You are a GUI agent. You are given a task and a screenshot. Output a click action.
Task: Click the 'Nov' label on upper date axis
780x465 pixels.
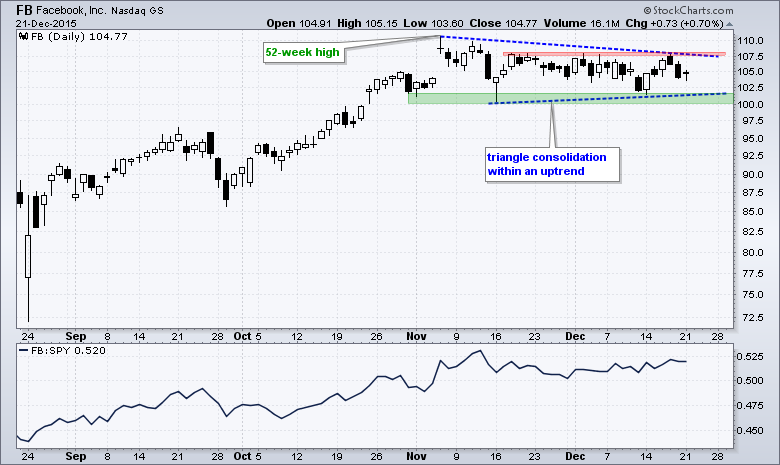[x=416, y=336]
